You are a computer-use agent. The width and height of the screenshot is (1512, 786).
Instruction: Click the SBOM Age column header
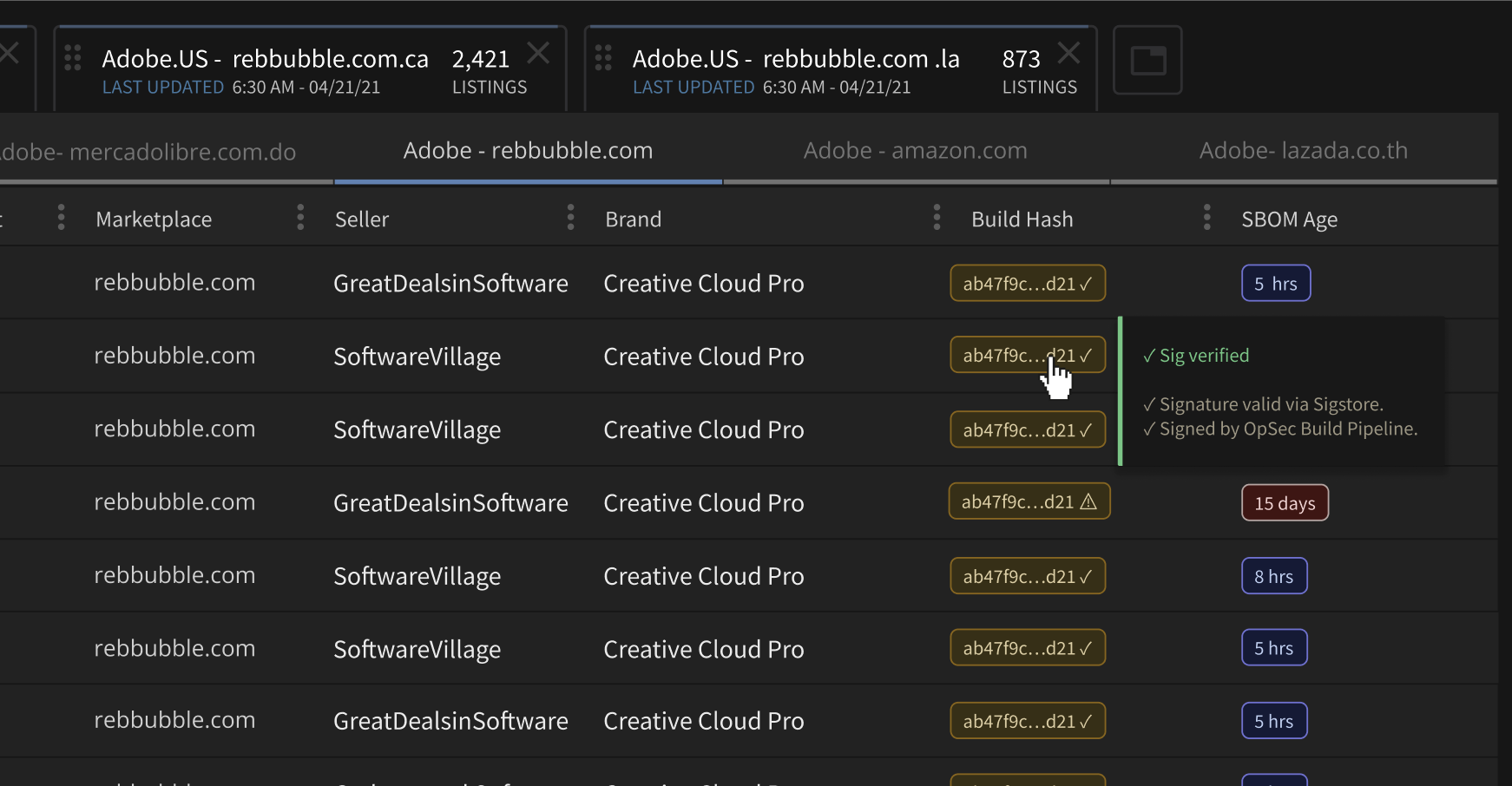tap(1290, 219)
